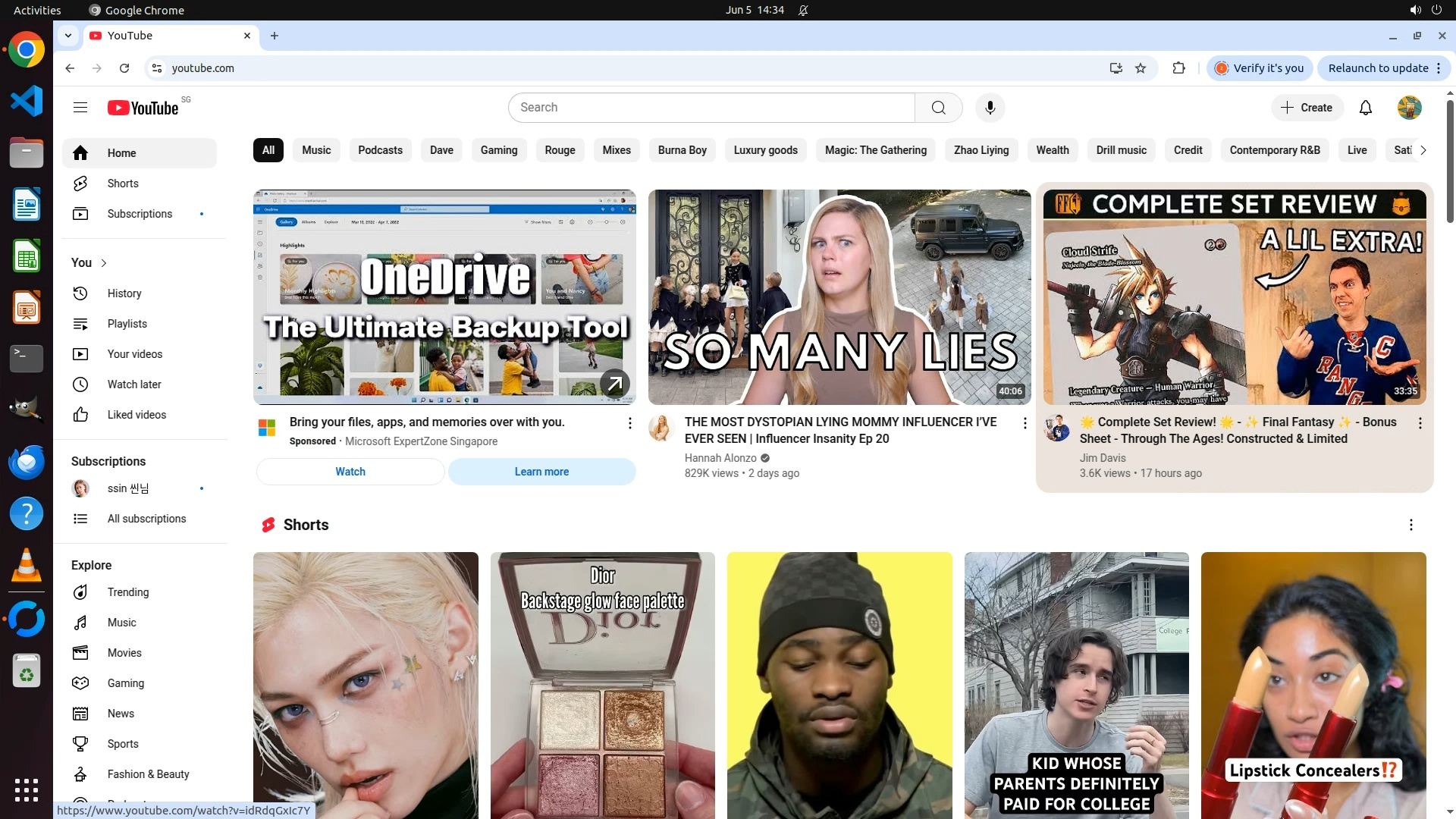Open the hamburger guide menu icon
Viewport: 1456px width, 819px height.
coord(80,108)
